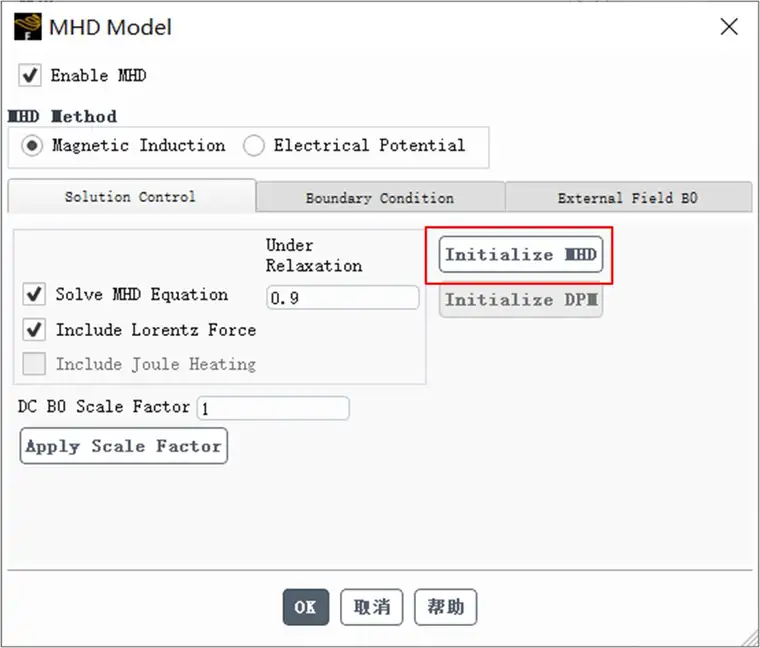The image size is (760, 648).
Task: Close the MHD Model dialog
Action: (729, 27)
